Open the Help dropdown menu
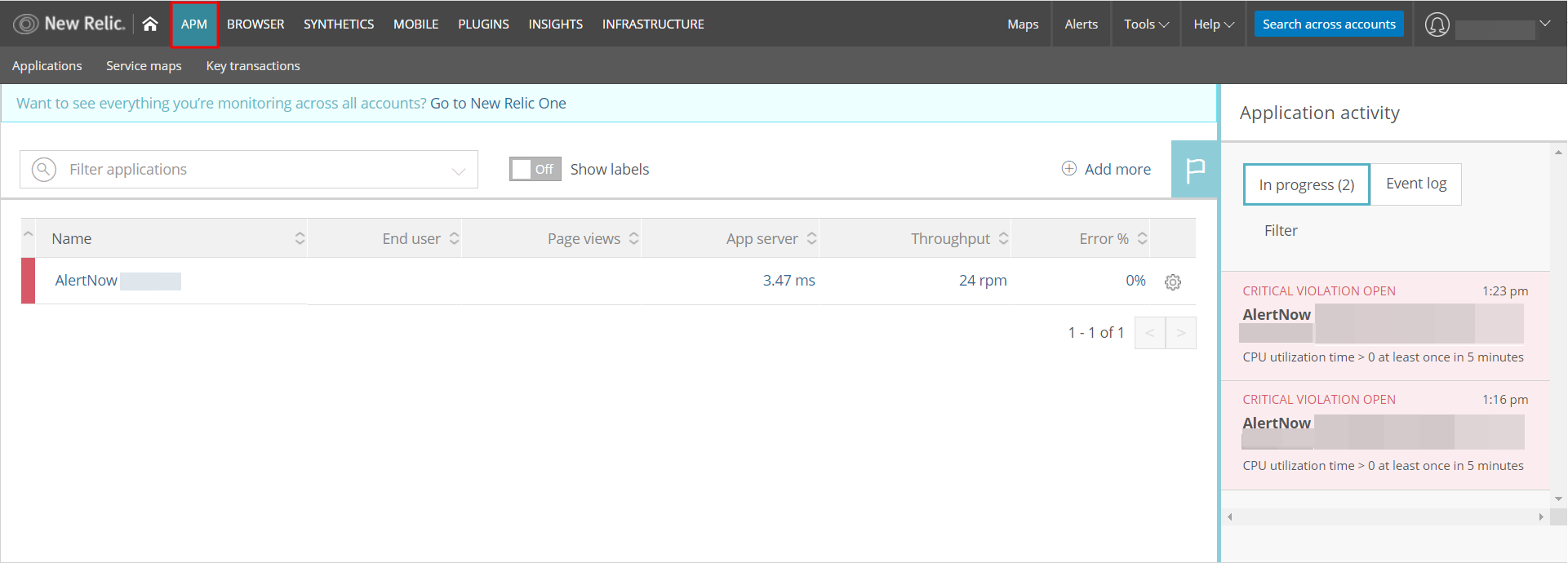 tap(1213, 24)
